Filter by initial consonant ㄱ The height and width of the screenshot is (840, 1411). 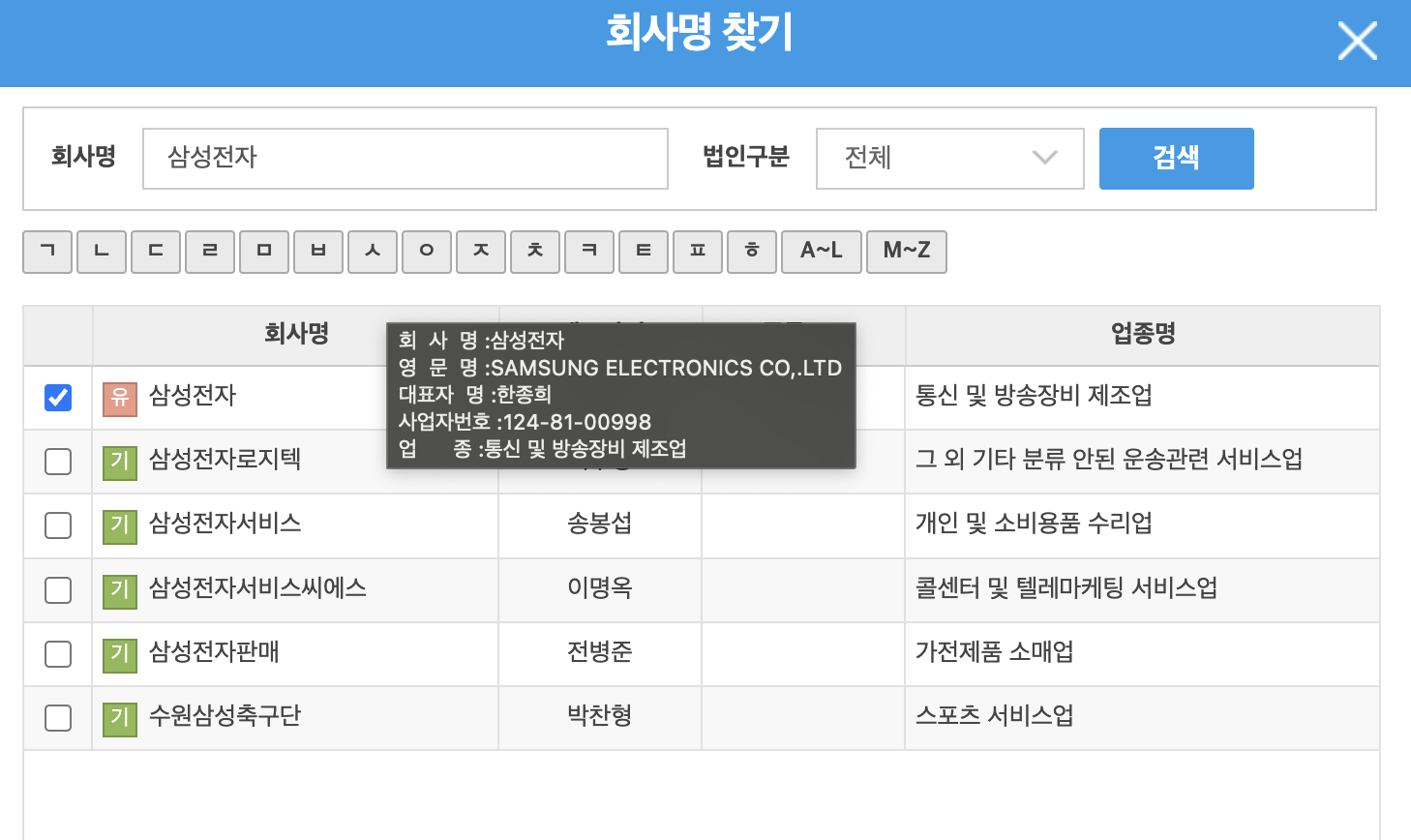click(x=47, y=252)
